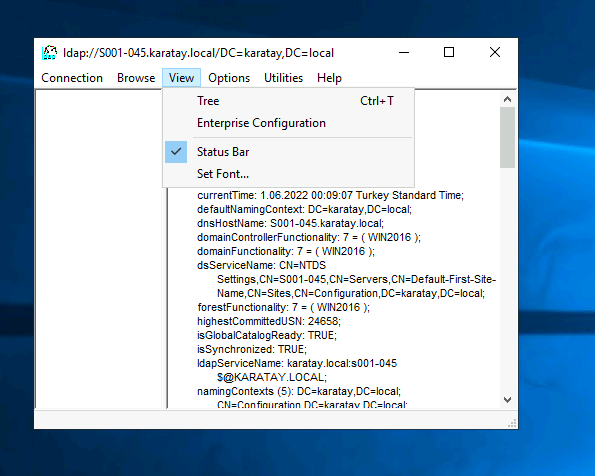
Task: Click the vertical scrollbar thumb
Action: pyautogui.click(x=507, y=137)
